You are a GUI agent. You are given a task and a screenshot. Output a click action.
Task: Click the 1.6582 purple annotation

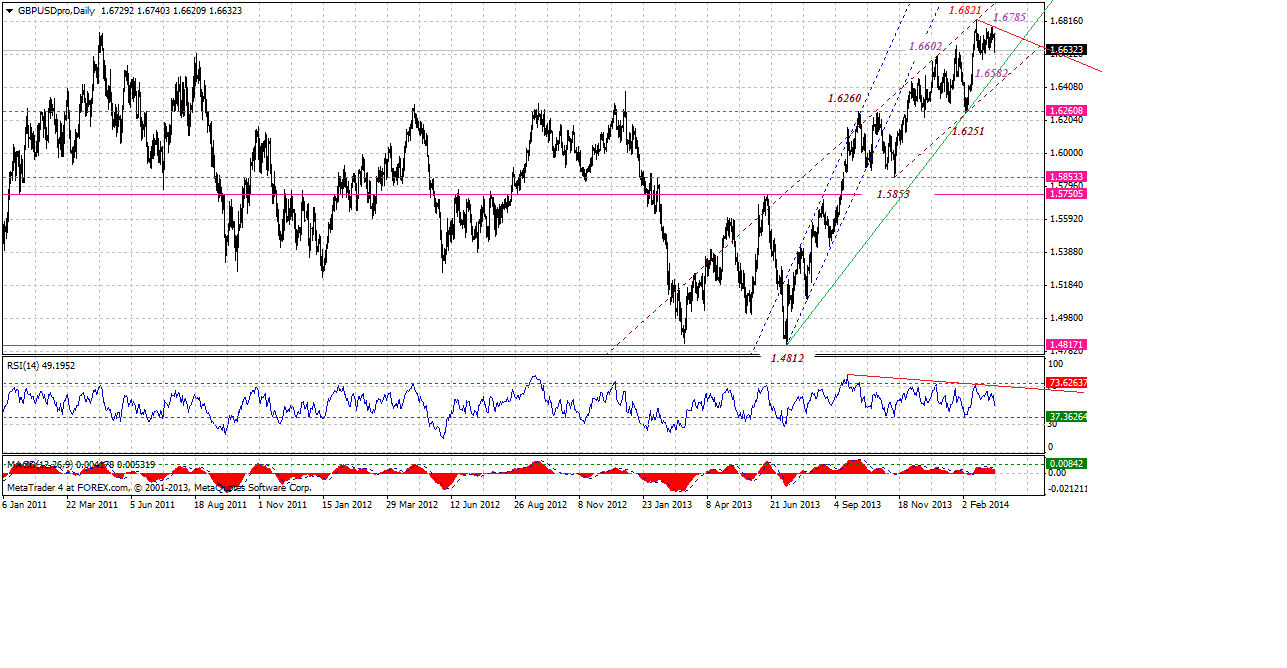(991, 73)
